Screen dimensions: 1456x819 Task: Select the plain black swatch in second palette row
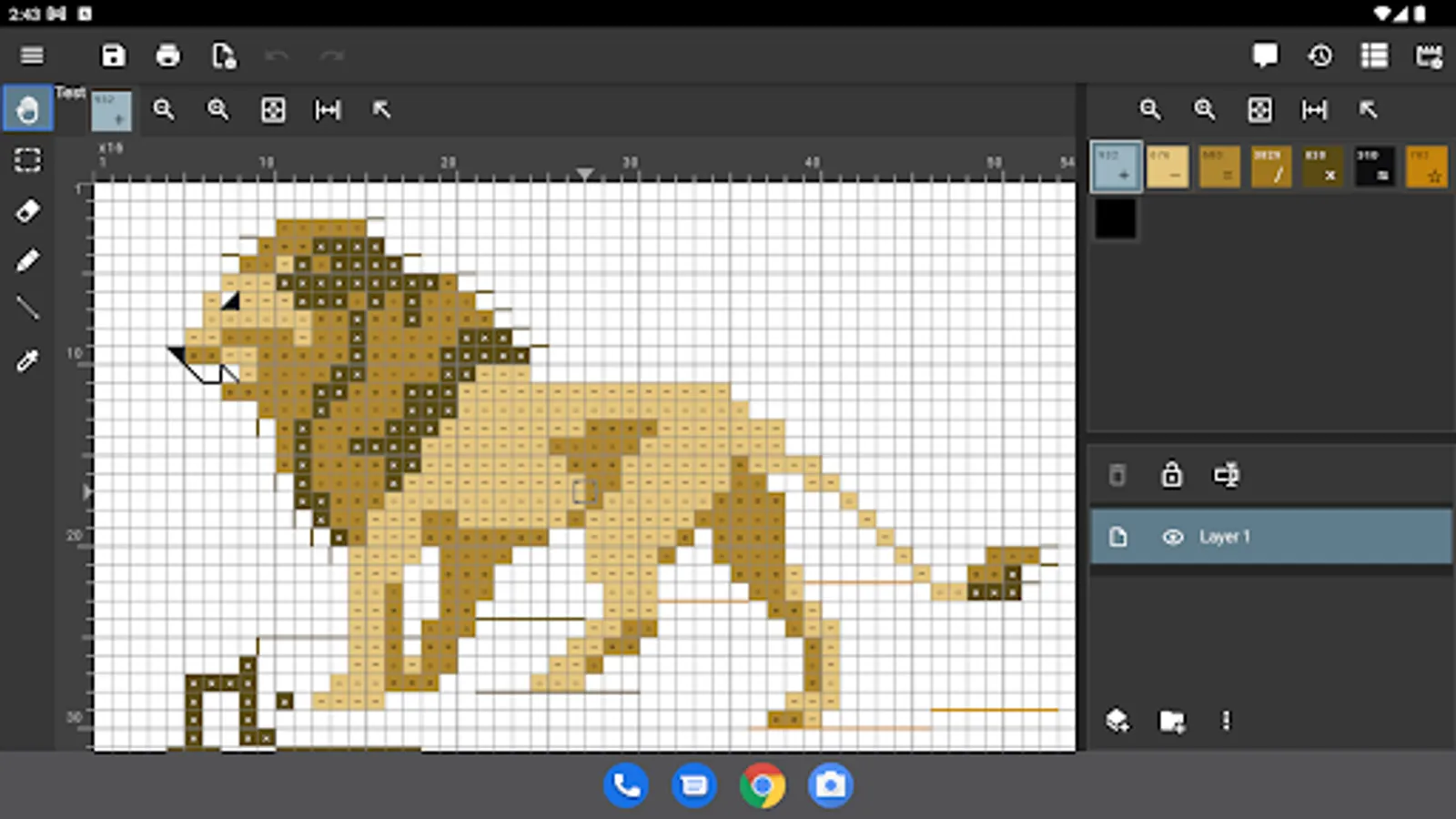click(x=1116, y=218)
